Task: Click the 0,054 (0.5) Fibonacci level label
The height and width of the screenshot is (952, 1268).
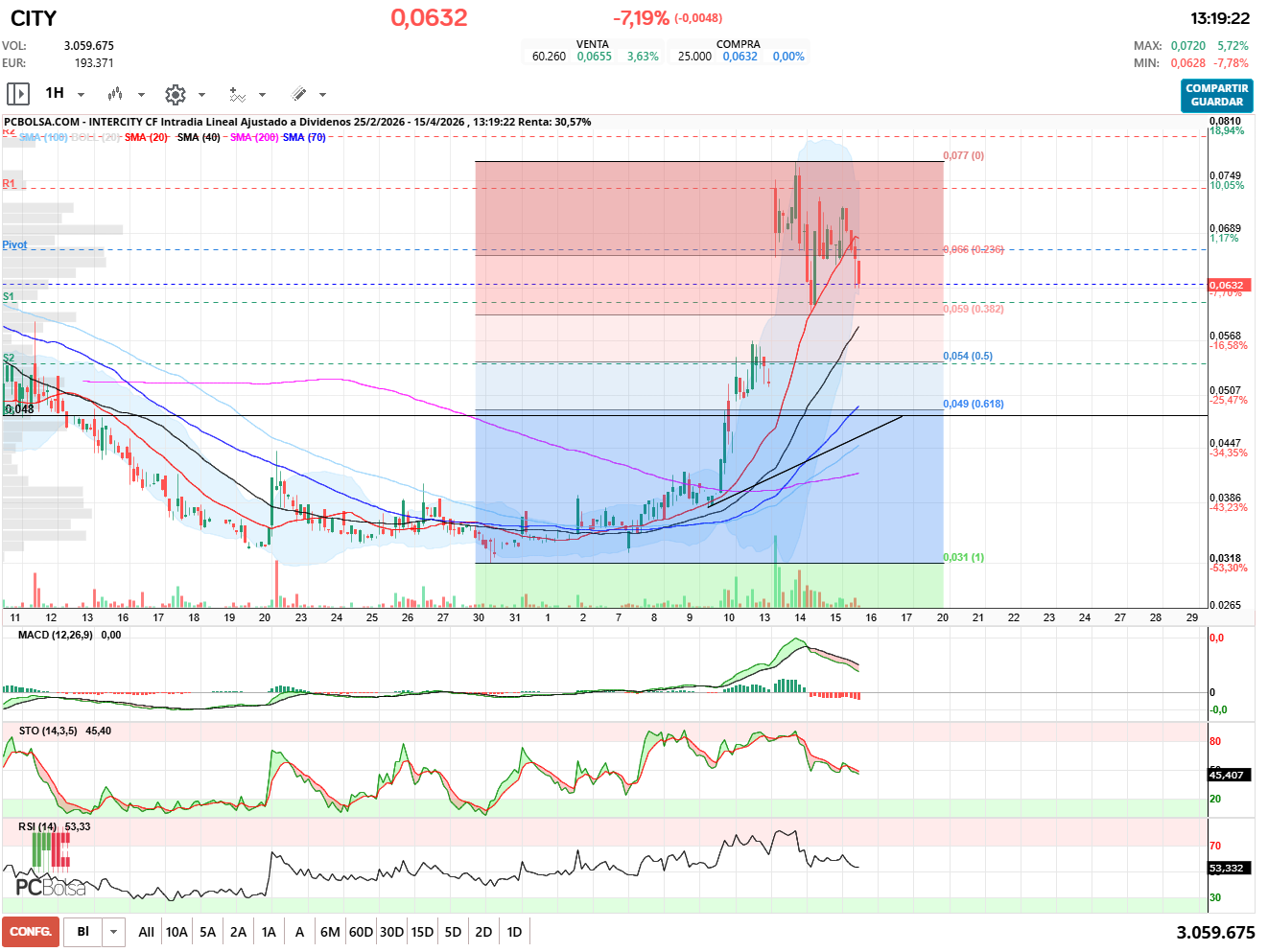Action: tap(968, 357)
